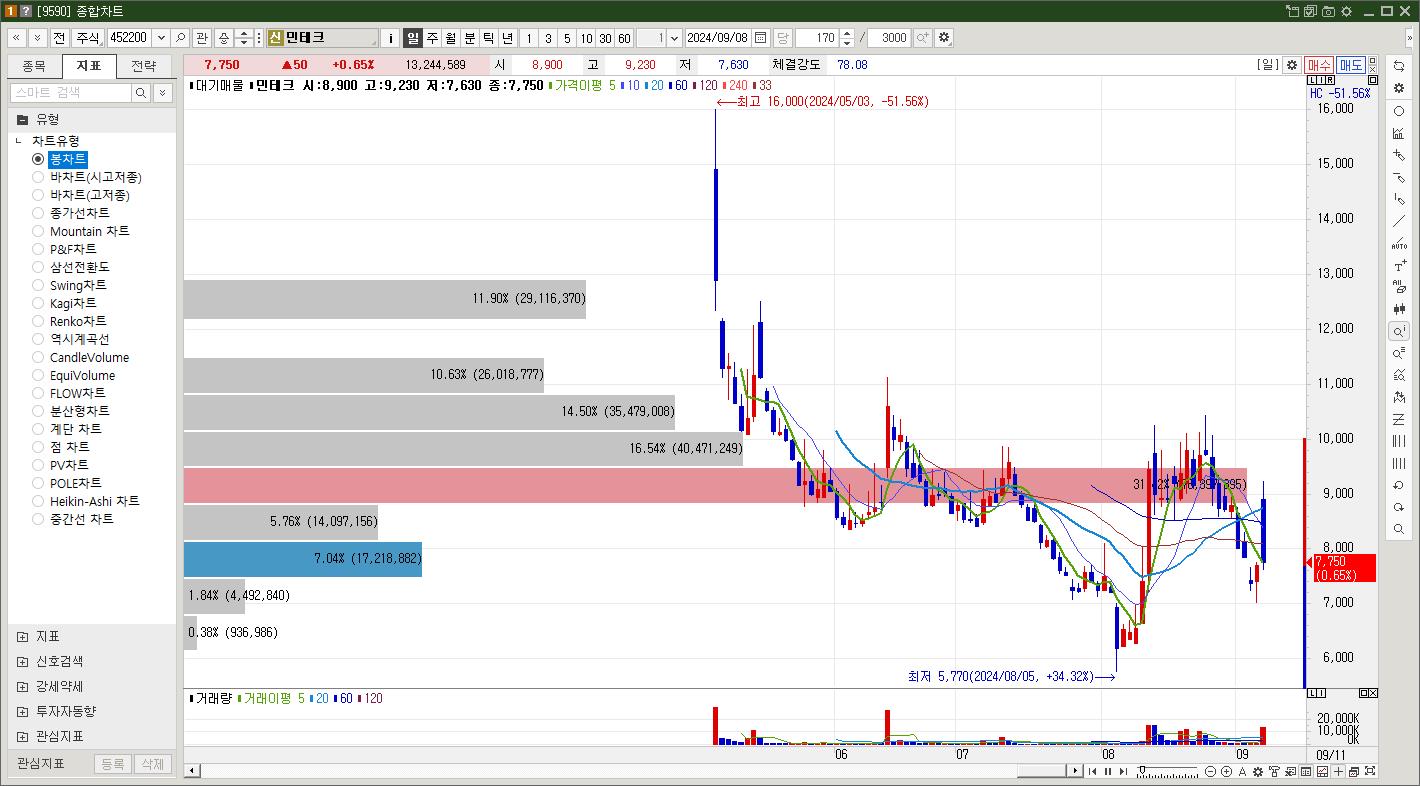Select 종가선차트 radio option
Viewport: 1420px width, 786px height.
(38, 213)
